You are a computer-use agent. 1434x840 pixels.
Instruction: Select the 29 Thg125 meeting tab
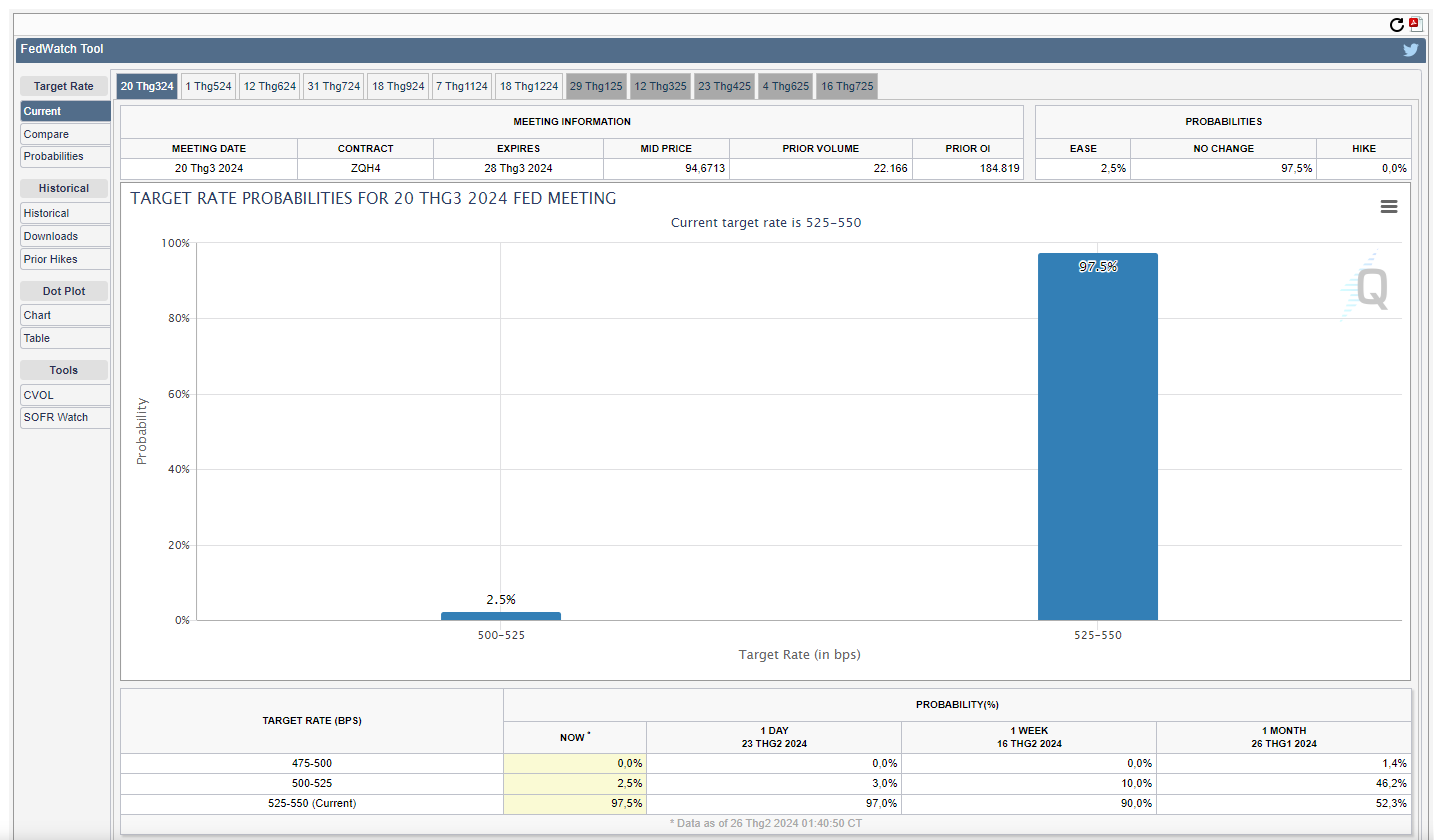[x=596, y=86]
